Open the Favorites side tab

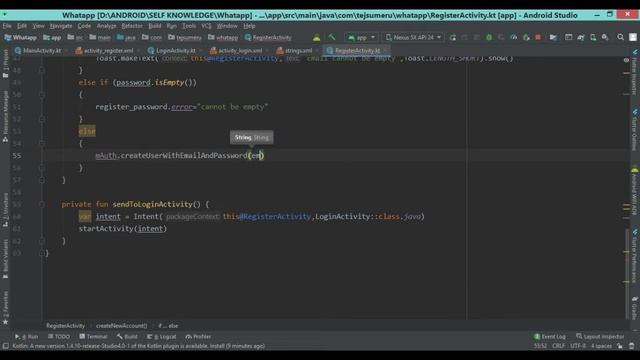click(x=5, y=307)
